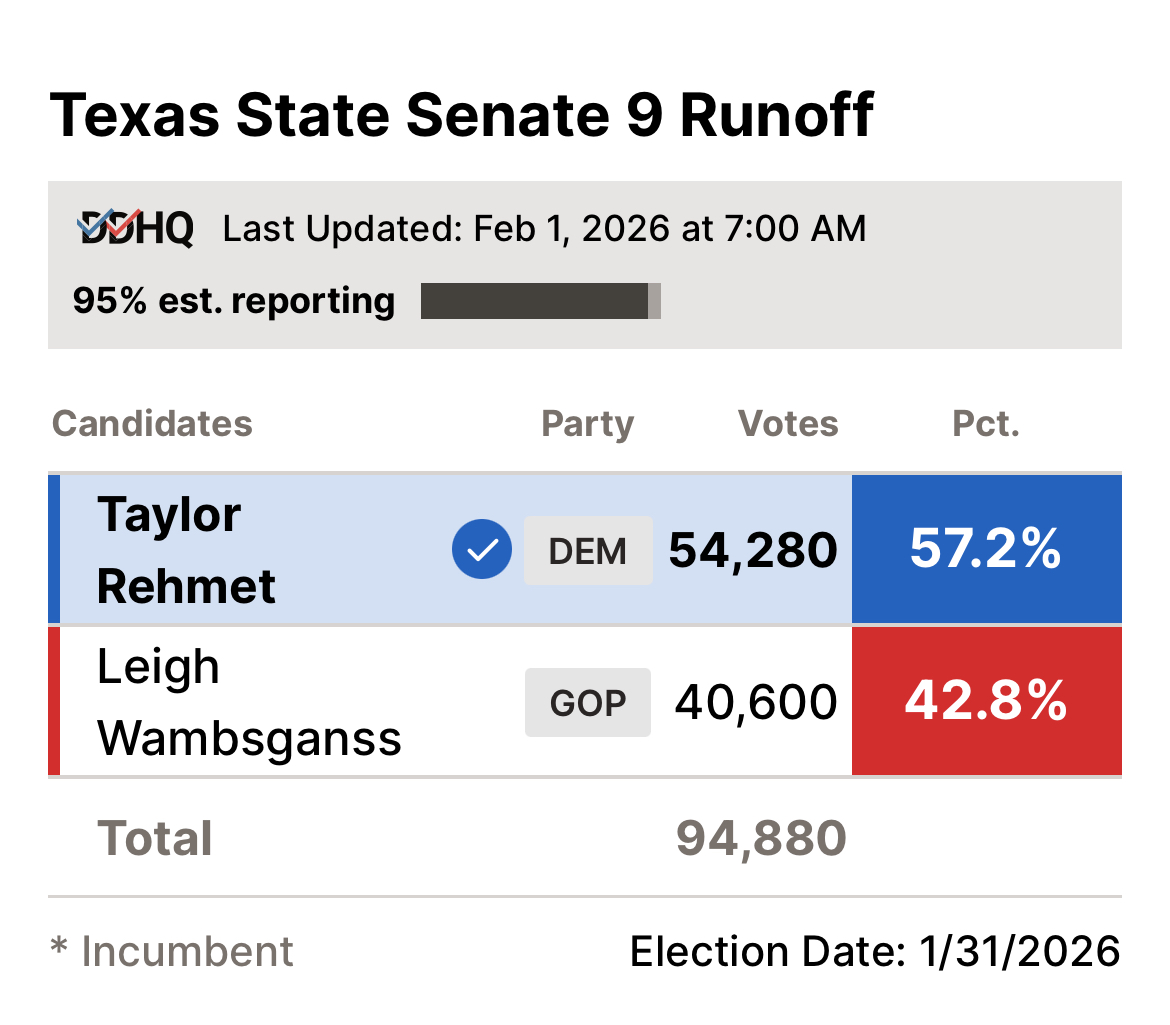1170x1025 pixels.
Task: Click the Election Date 1/31/2026 text
Action: pyautogui.click(x=875, y=951)
